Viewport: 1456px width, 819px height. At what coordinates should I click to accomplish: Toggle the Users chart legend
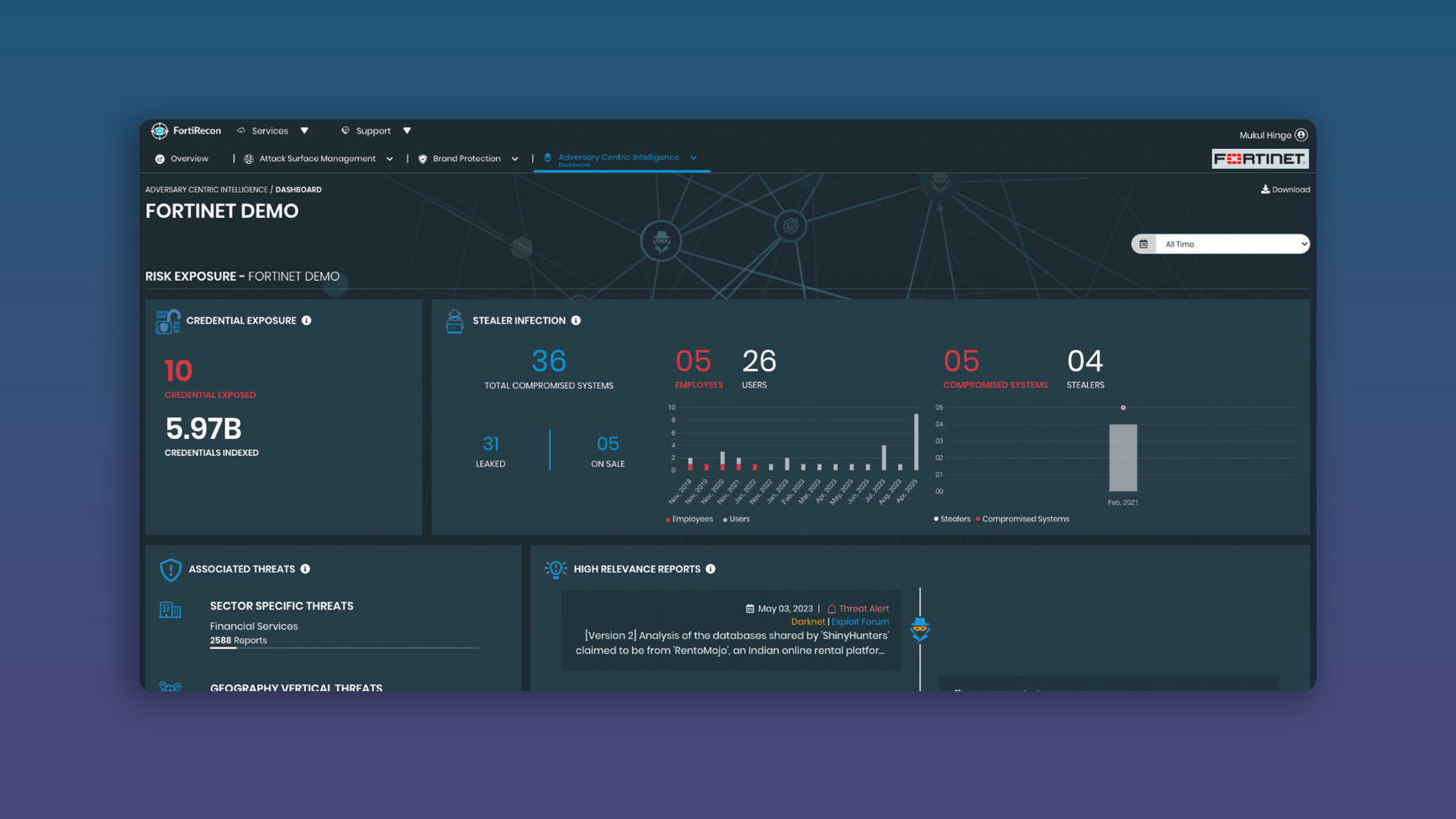pos(736,520)
